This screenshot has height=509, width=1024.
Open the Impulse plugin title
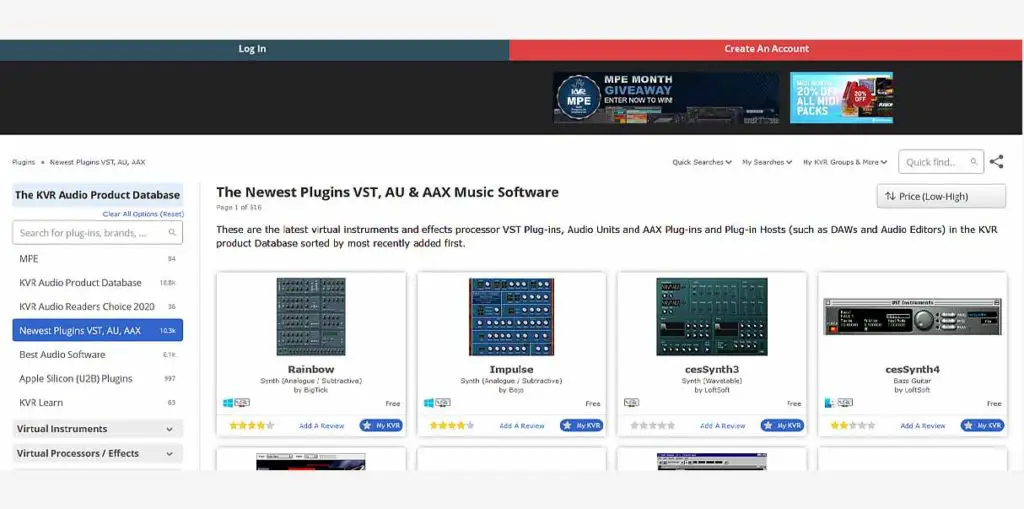pyautogui.click(x=511, y=369)
